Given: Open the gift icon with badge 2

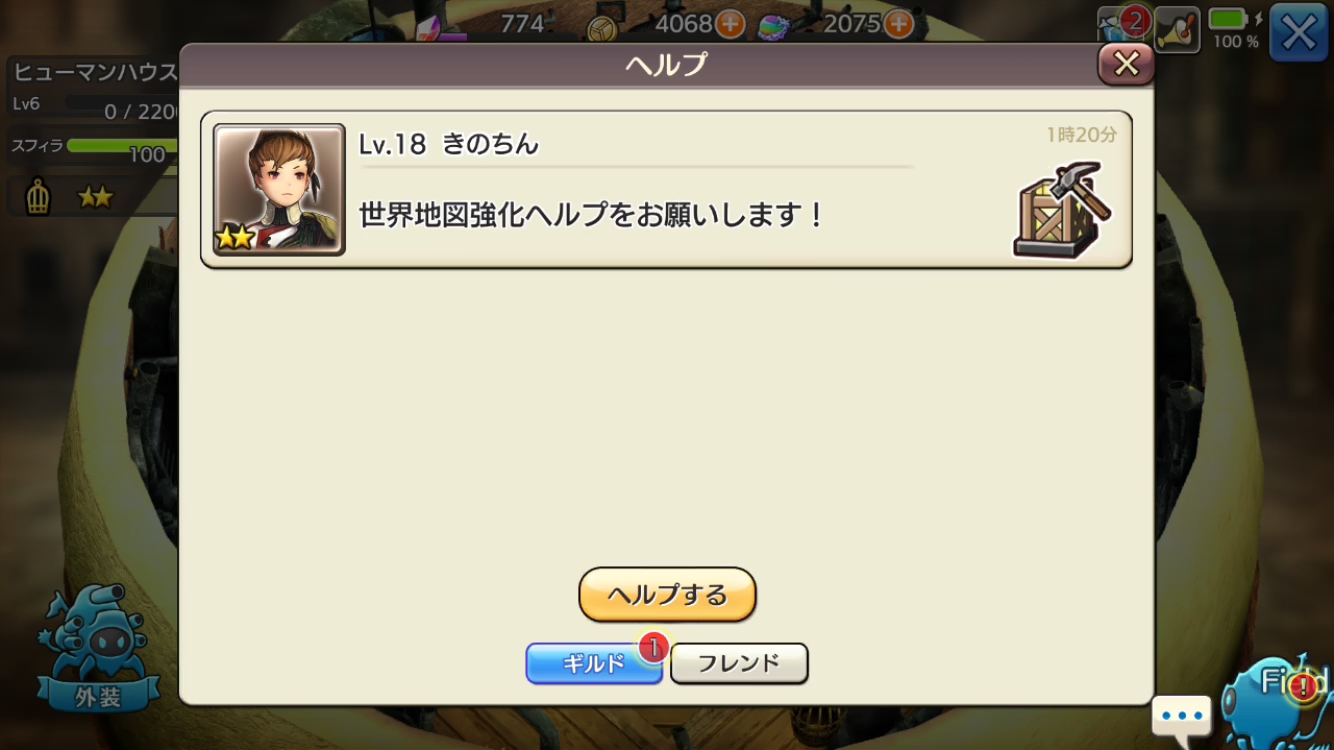Looking at the screenshot, I should tap(1122, 28).
